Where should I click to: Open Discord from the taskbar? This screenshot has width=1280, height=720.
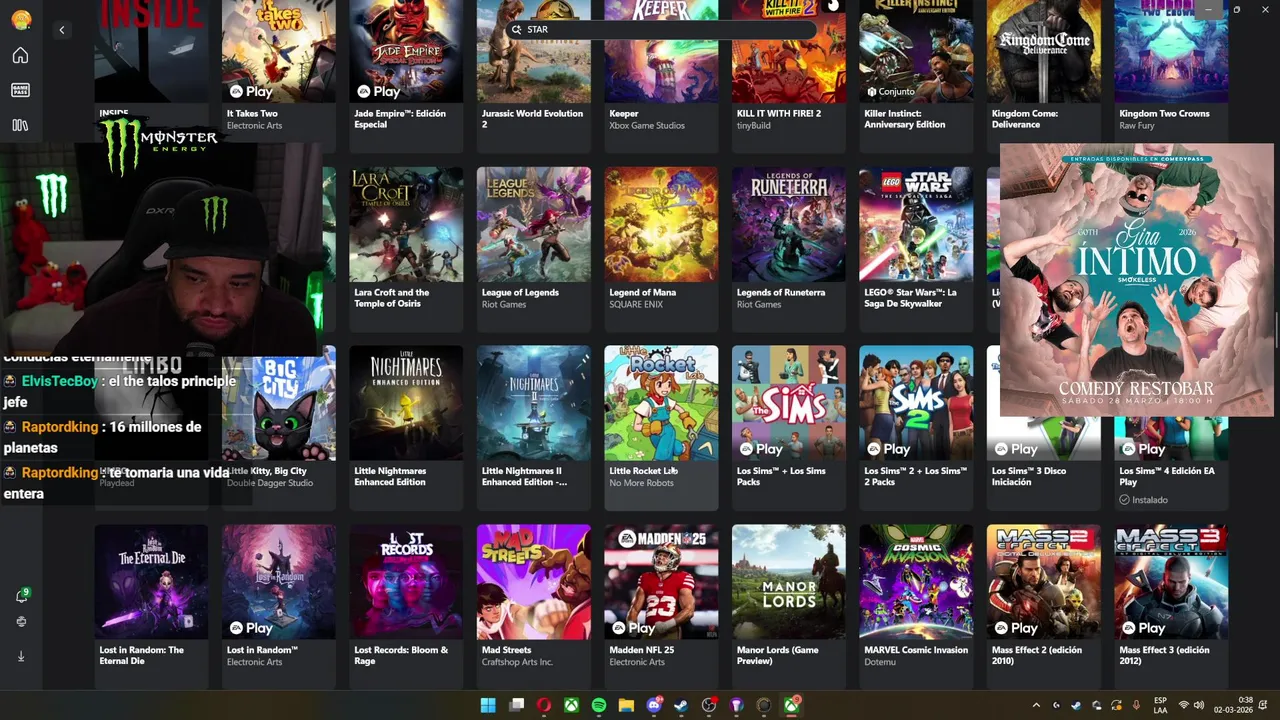coord(655,705)
